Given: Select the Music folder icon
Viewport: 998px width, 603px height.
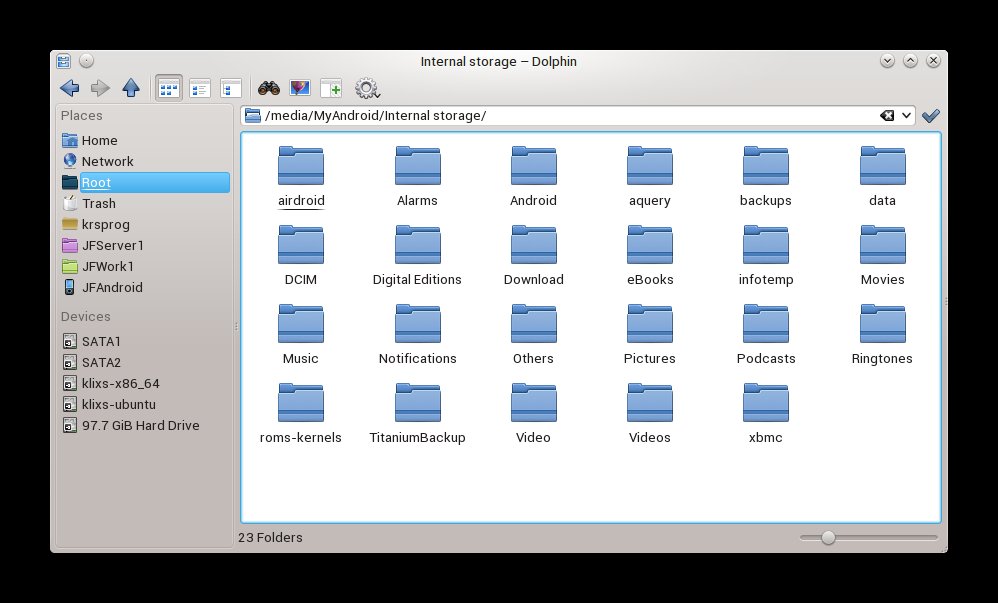Looking at the screenshot, I should [301, 323].
